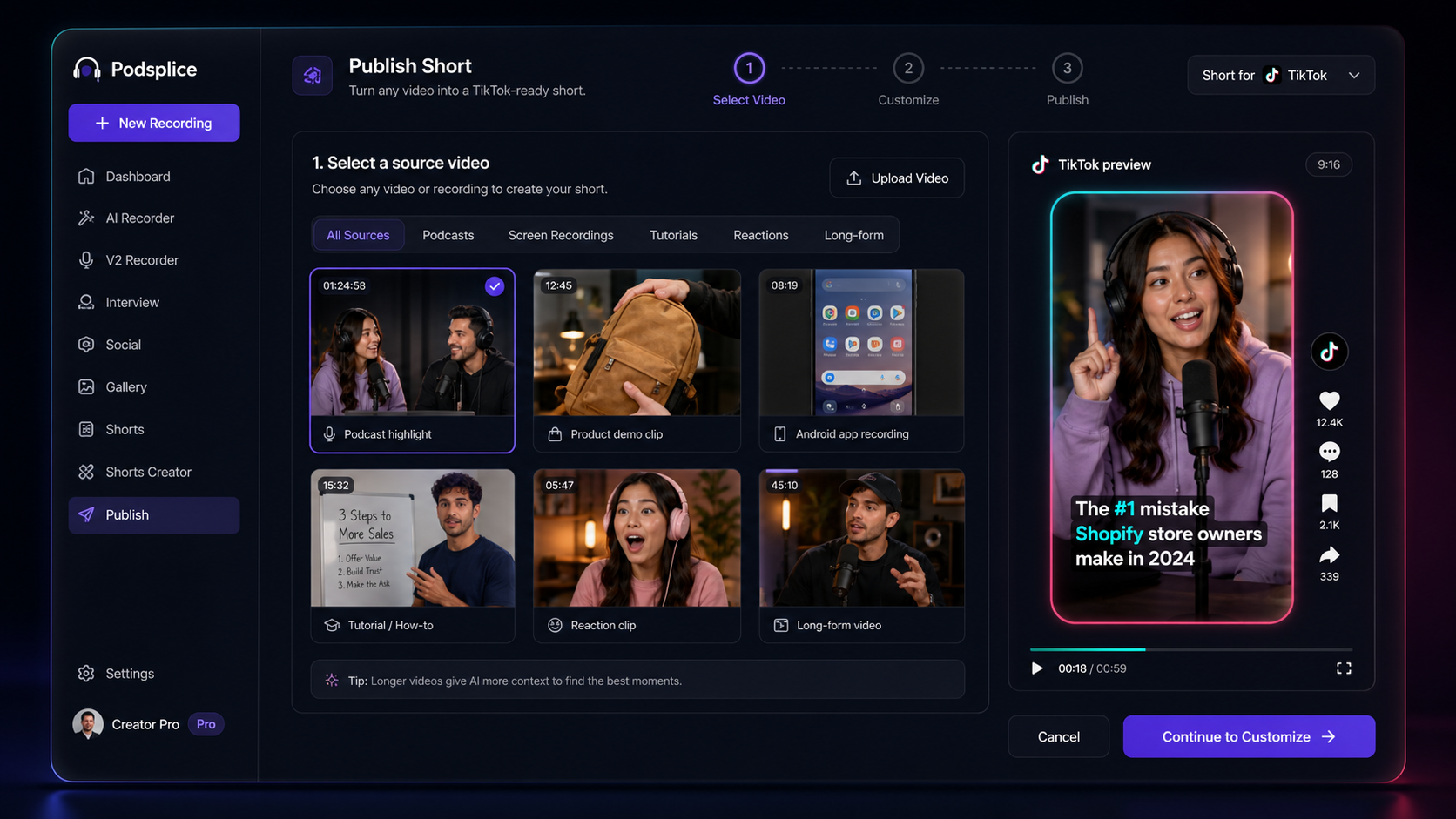Click the sparkle icon beside the tip
This screenshot has width=1456, height=819.
tap(332, 681)
